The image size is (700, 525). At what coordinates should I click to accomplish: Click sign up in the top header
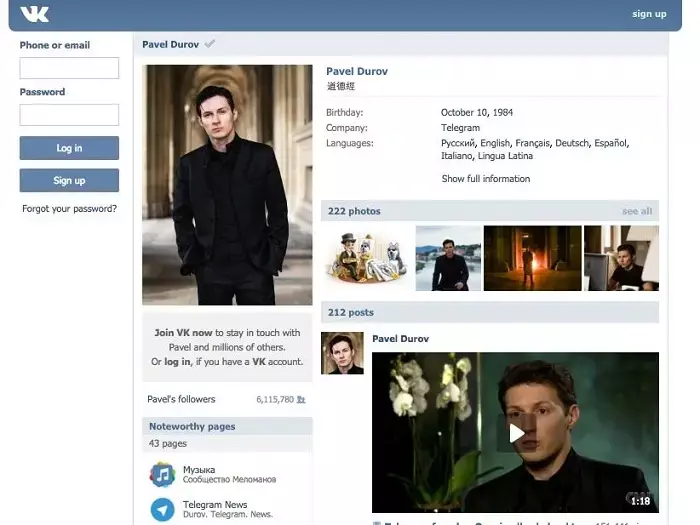[649, 14]
